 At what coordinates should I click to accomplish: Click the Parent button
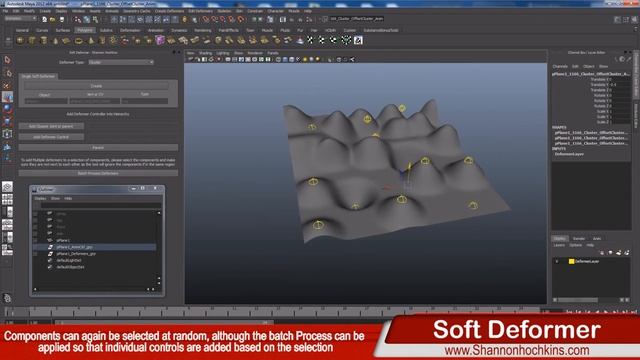[x=98, y=147]
